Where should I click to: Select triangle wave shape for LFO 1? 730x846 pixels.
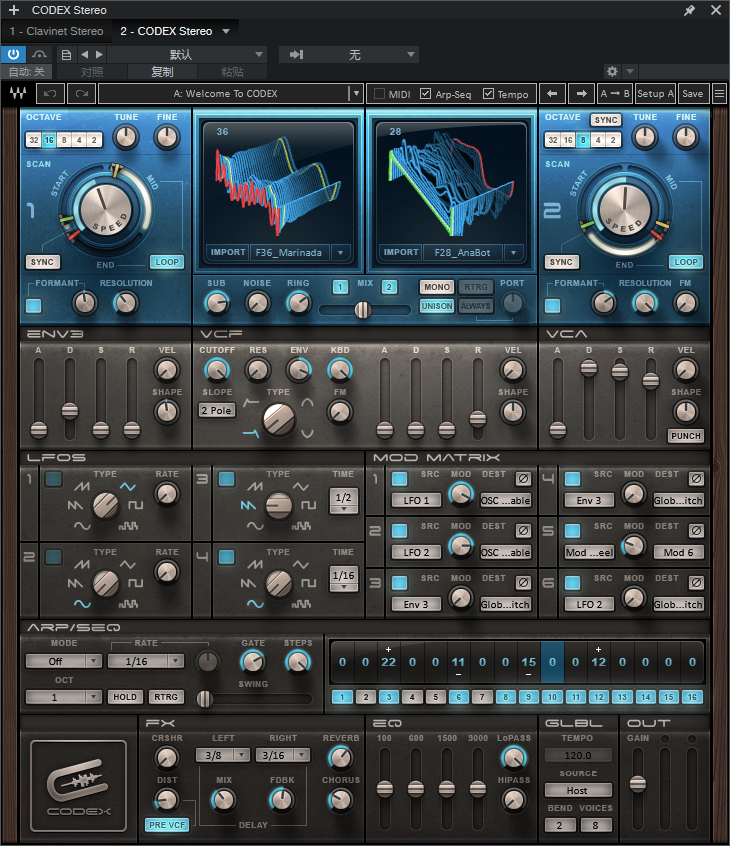pyautogui.click(x=128, y=487)
